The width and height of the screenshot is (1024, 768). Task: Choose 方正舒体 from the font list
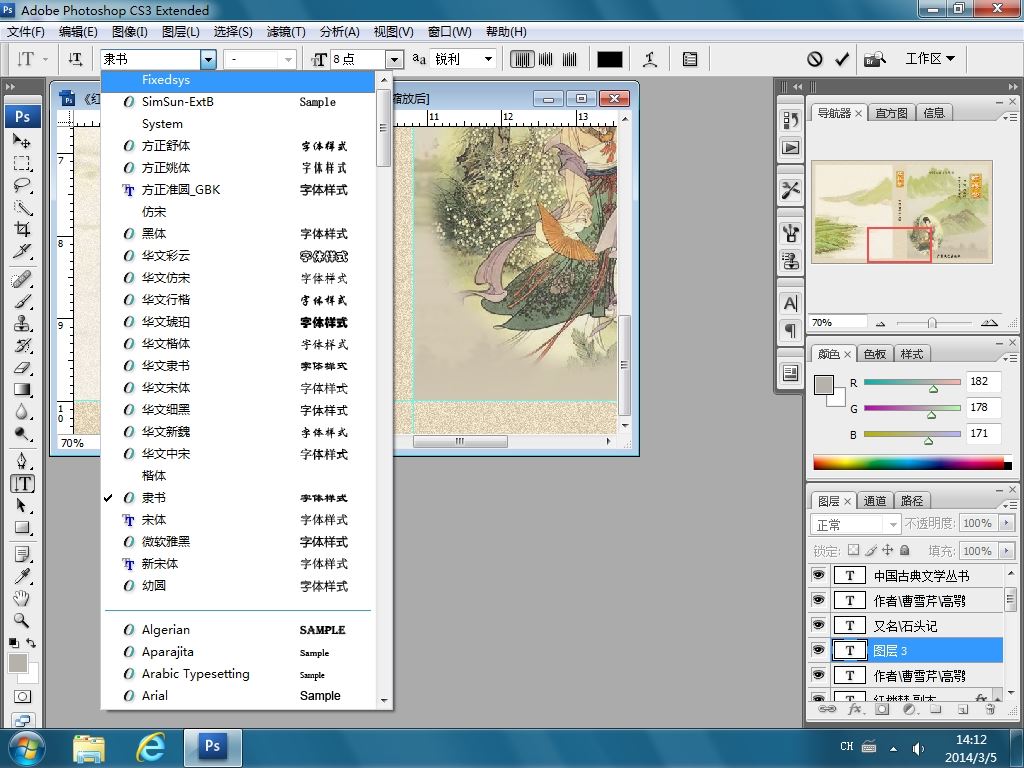click(x=239, y=146)
